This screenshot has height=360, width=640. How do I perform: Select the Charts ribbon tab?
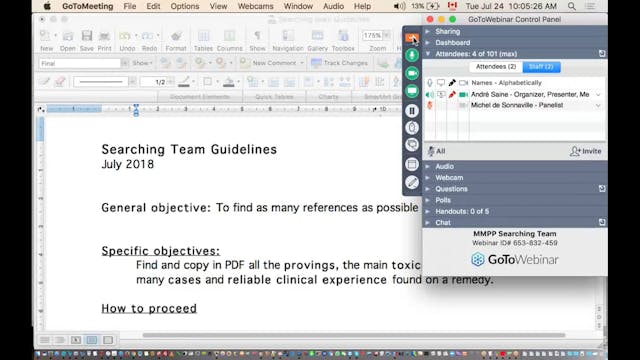329,97
